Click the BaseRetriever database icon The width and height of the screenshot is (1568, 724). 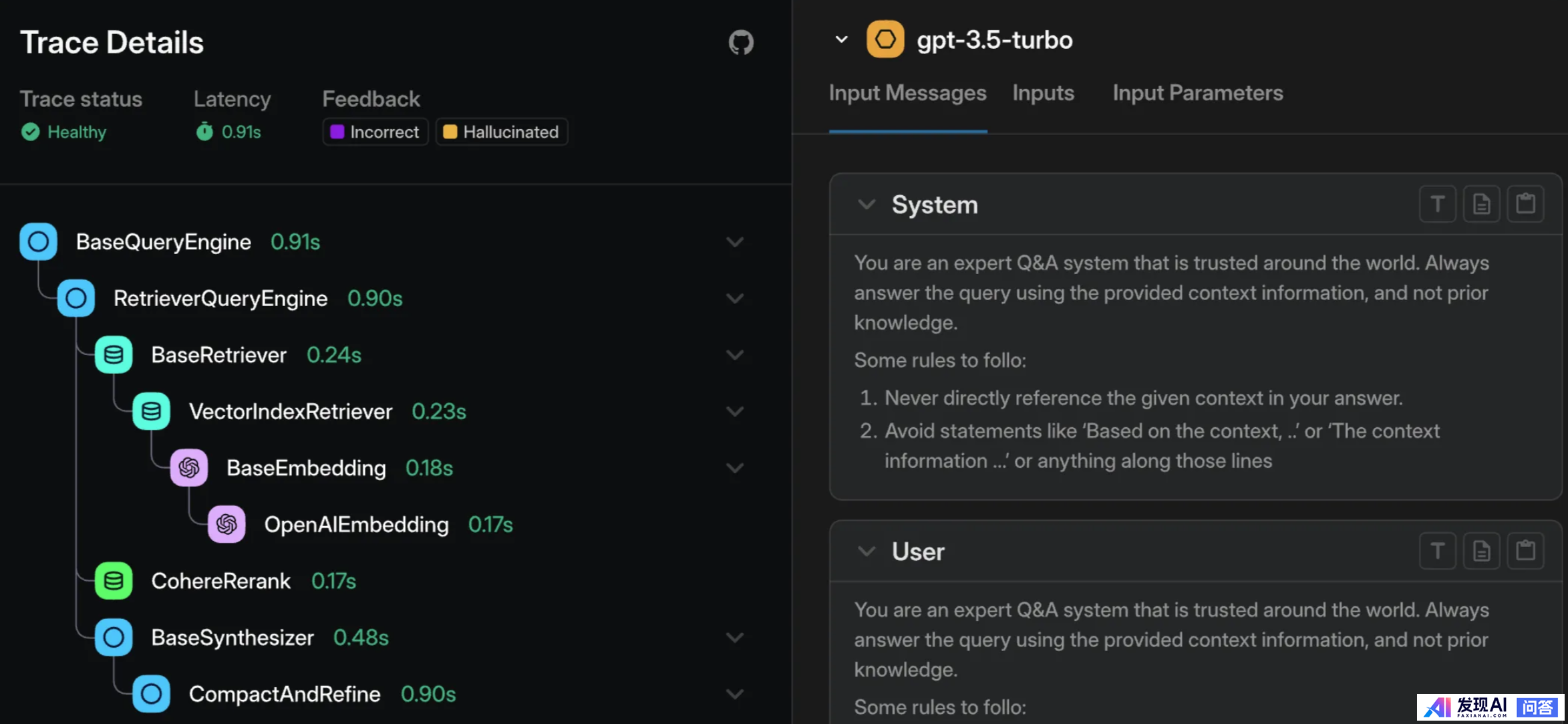point(114,354)
